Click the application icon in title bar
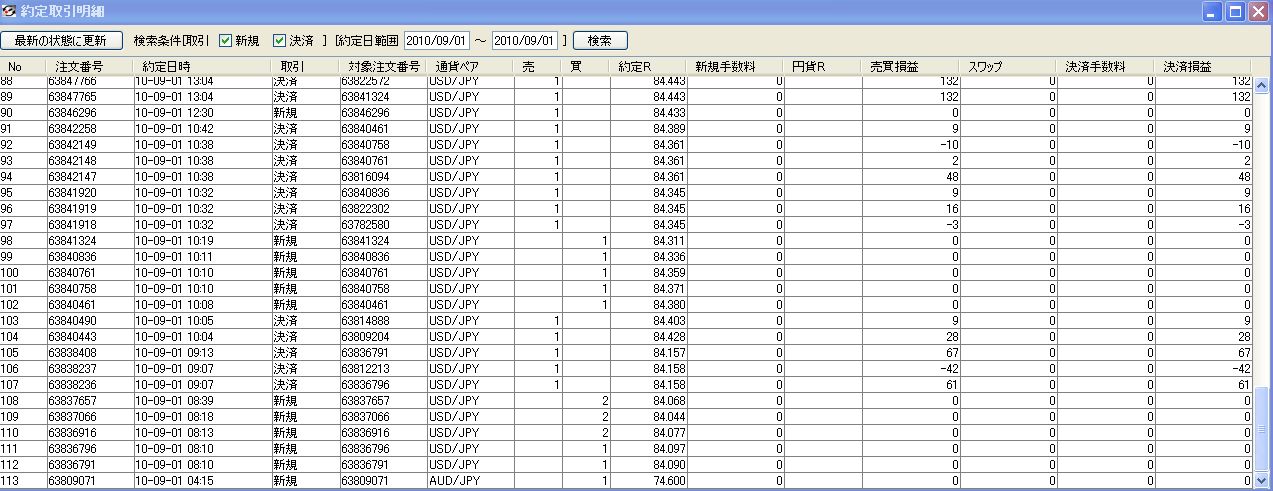 point(10,11)
